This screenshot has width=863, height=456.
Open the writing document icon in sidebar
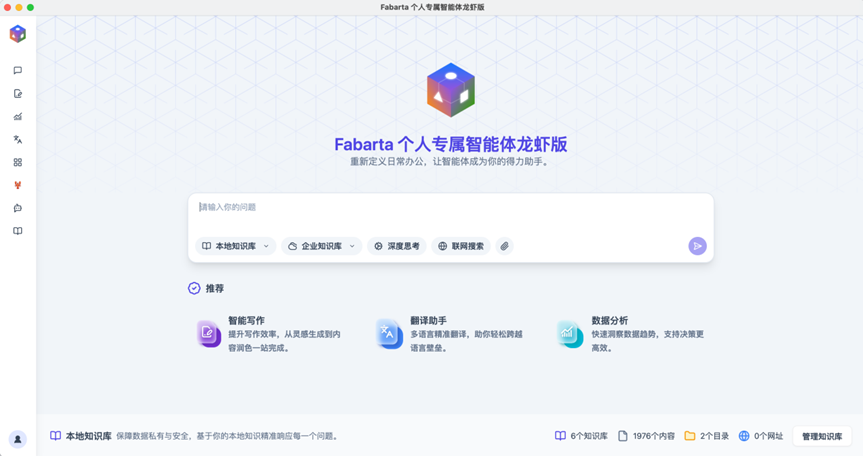tap(18, 94)
